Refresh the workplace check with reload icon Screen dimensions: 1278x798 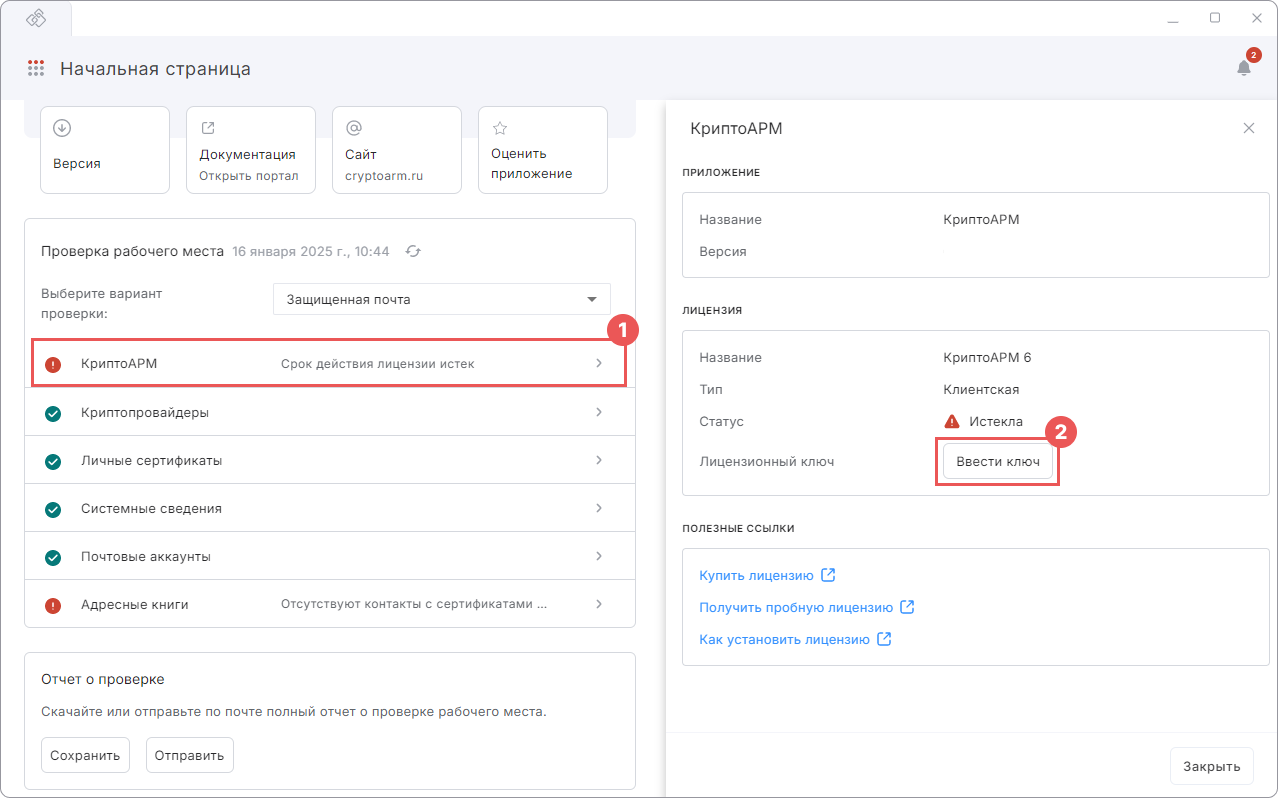[413, 251]
